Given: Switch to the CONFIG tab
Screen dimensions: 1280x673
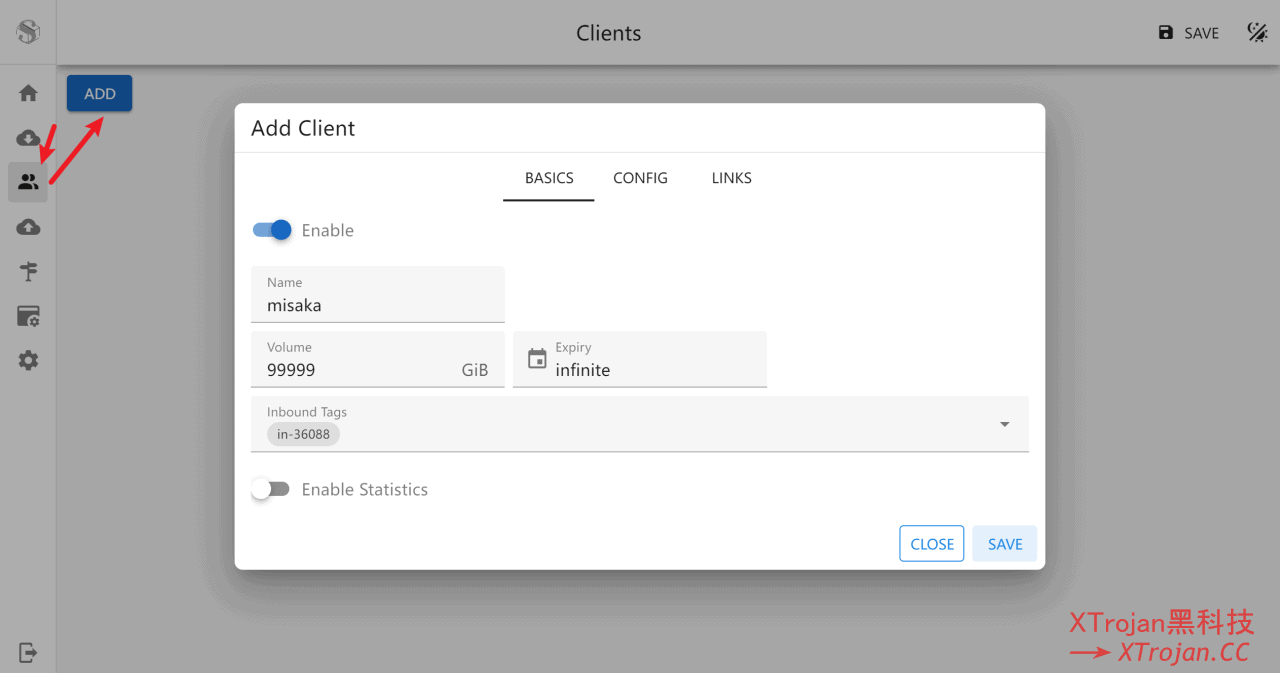Looking at the screenshot, I should pyautogui.click(x=640, y=178).
